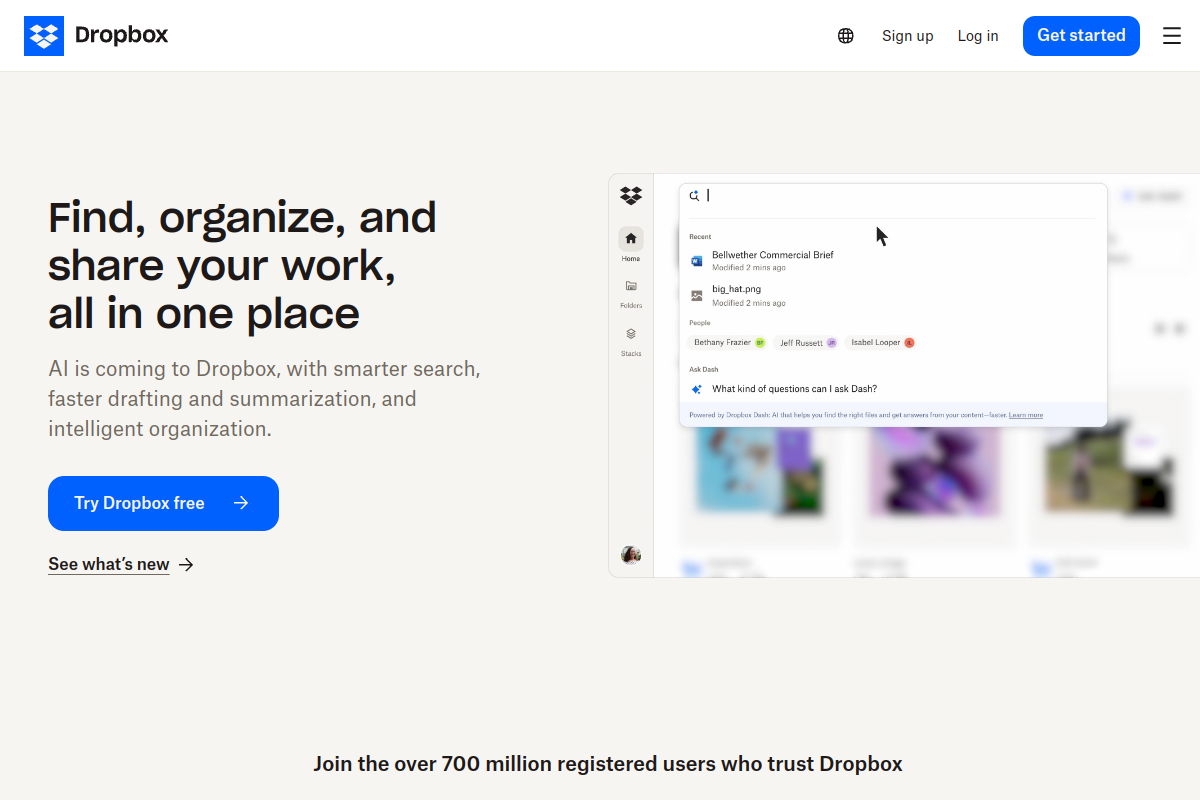Open the hamburger menu
This screenshot has width=1200, height=800.
(x=1172, y=36)
